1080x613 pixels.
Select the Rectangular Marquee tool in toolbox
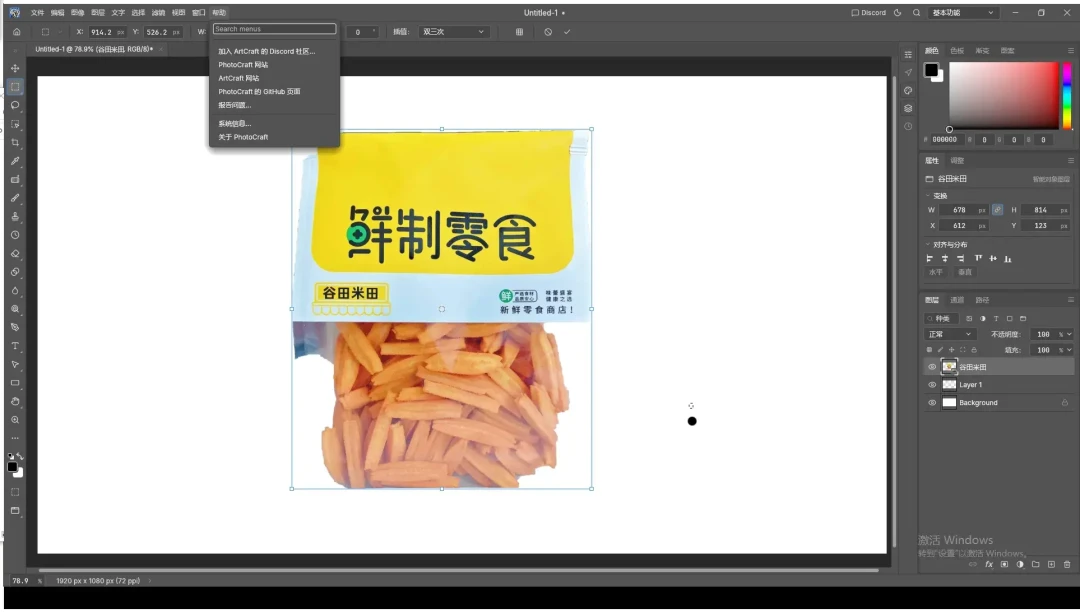pyautogui.click(x=15, y=87)
